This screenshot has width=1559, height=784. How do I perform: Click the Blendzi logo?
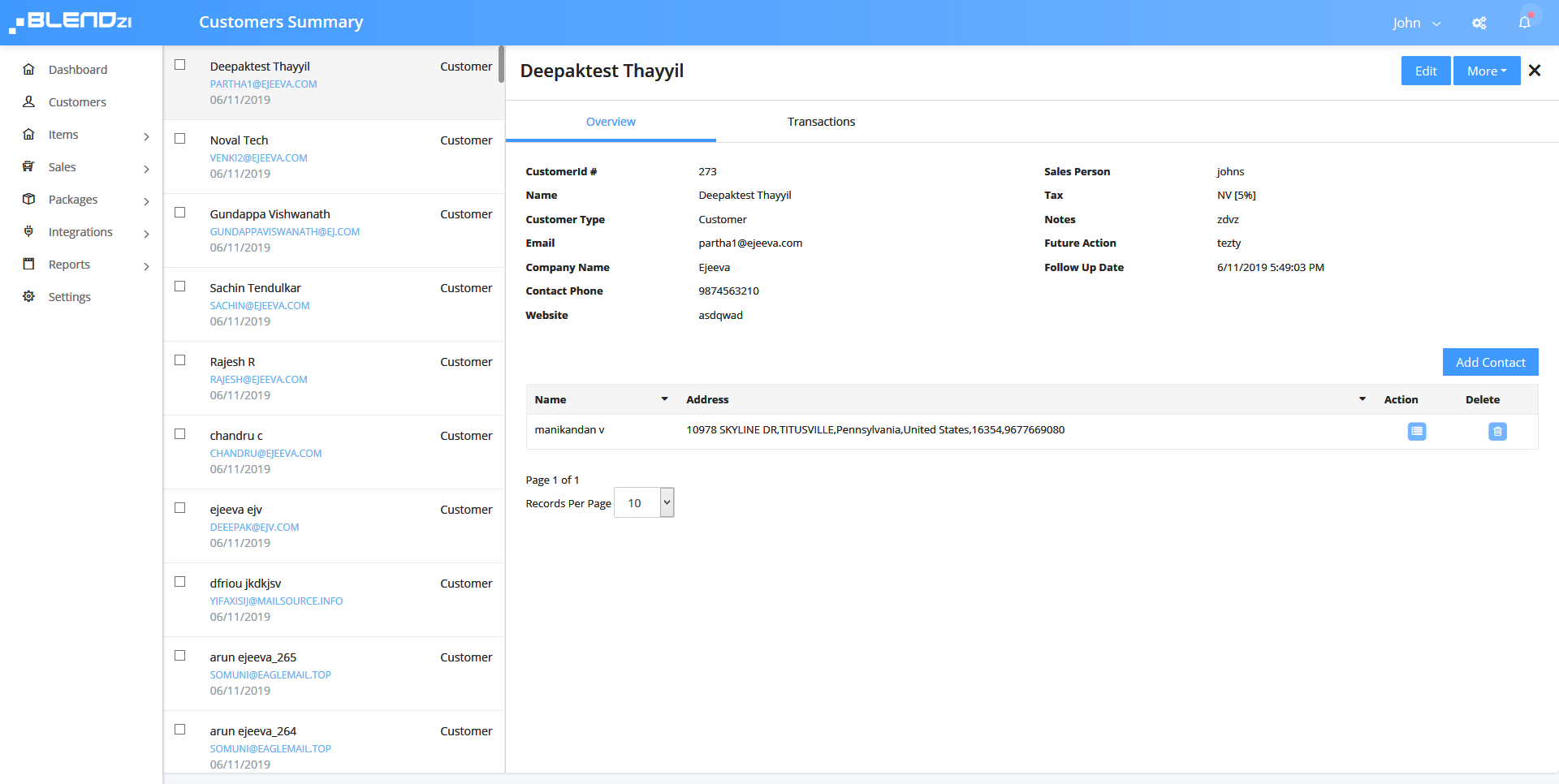[x=71, y=22]
